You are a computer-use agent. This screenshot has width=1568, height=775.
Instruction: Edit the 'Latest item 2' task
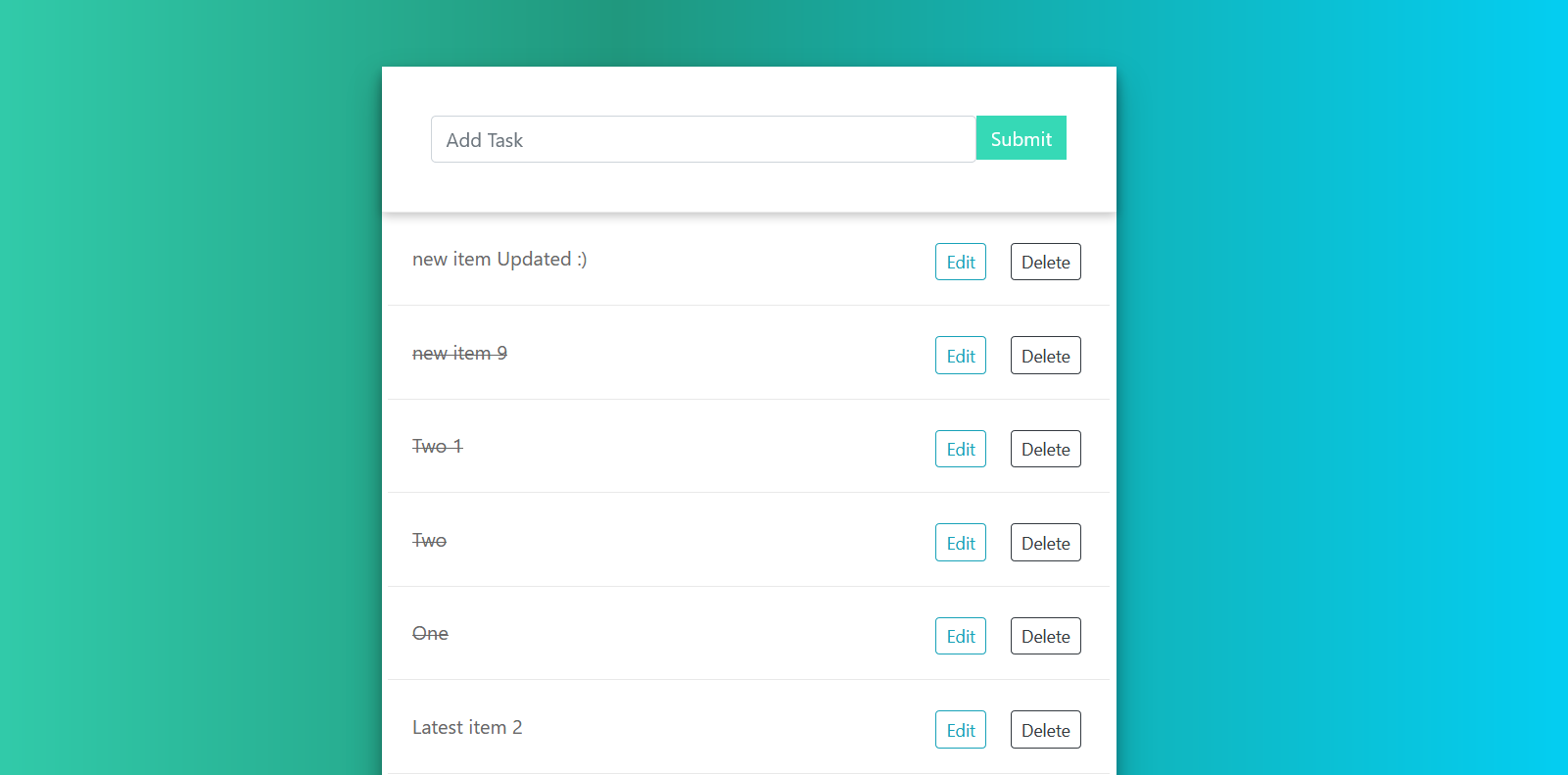coord(960,730)
